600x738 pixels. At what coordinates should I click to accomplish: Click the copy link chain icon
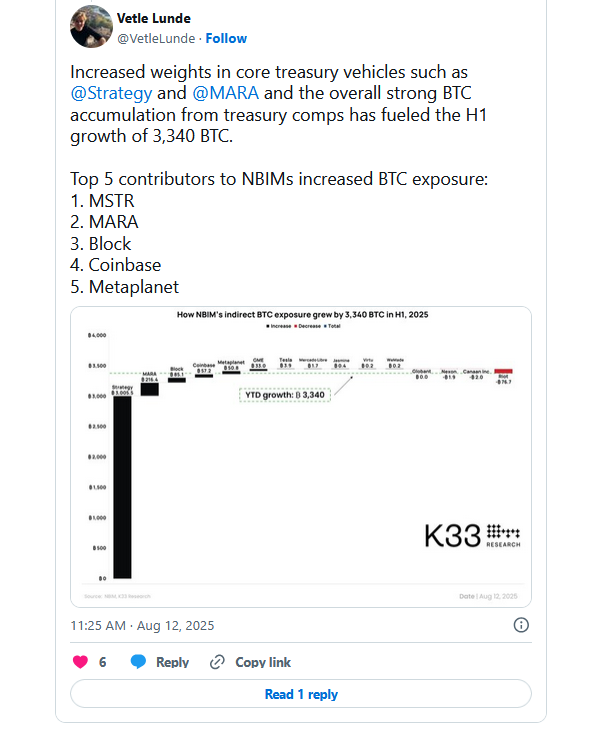[217, 662]
